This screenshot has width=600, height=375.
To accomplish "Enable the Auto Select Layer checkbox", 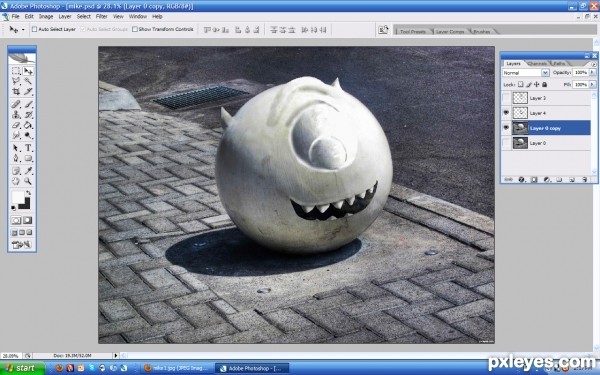I will [x=34, y=29].
